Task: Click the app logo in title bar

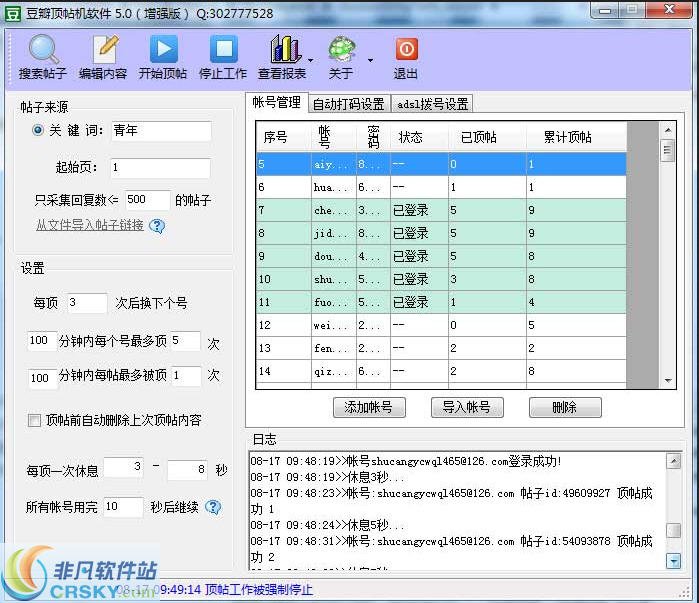Action: coord(13,13)
